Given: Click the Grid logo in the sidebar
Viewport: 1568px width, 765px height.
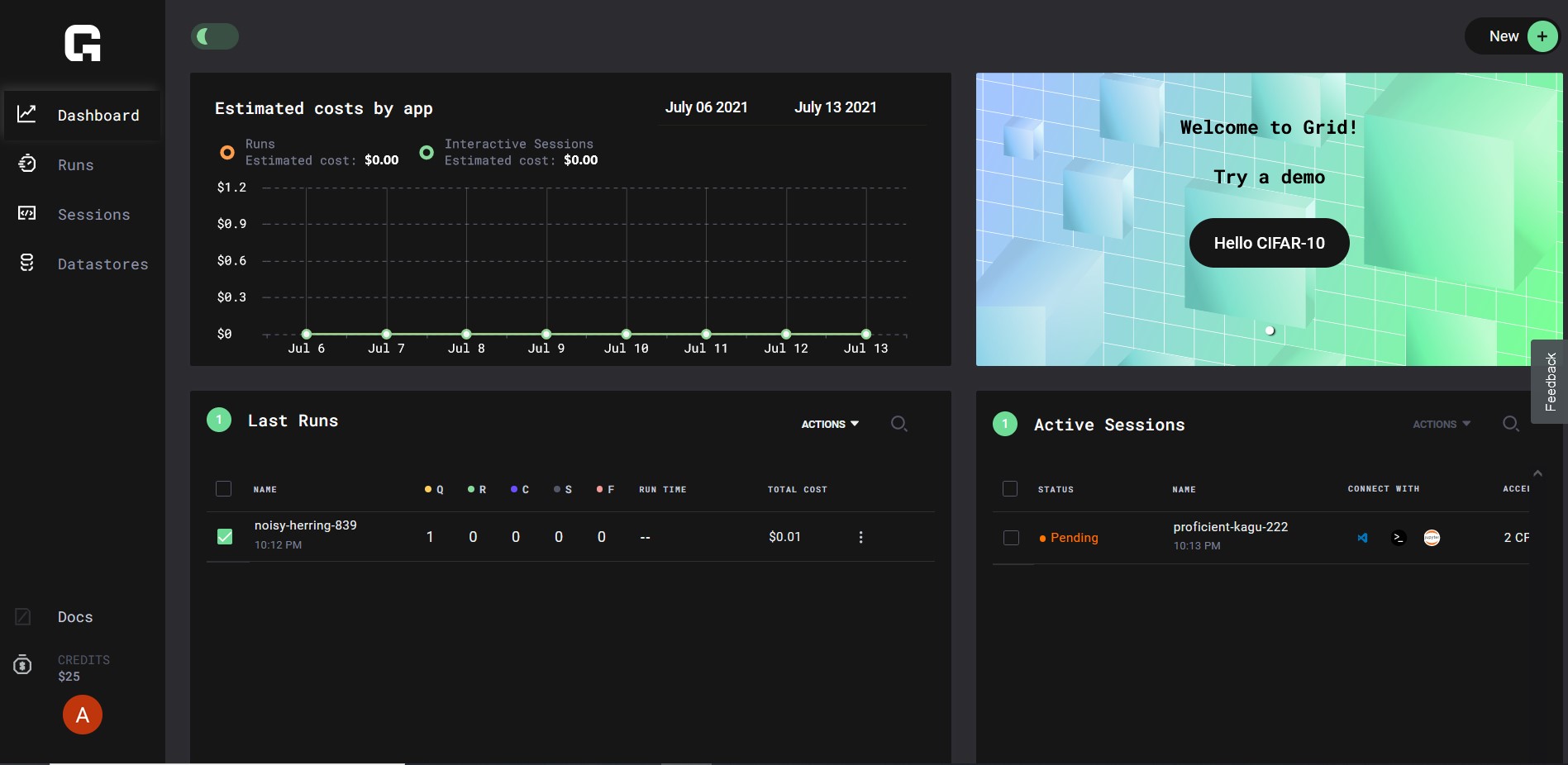Looking at the screenshot, I should [83, 43].
